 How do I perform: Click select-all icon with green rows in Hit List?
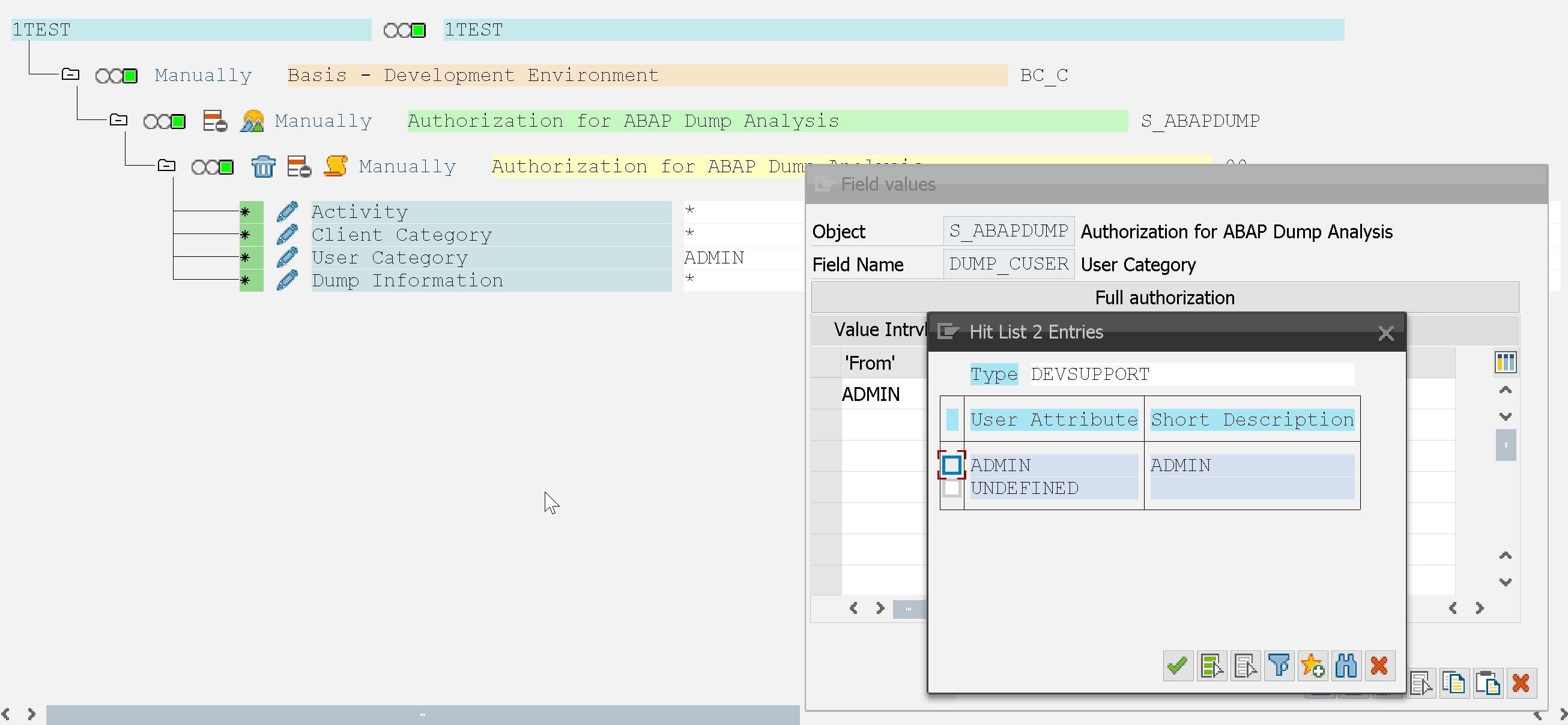coord(1211,666)
